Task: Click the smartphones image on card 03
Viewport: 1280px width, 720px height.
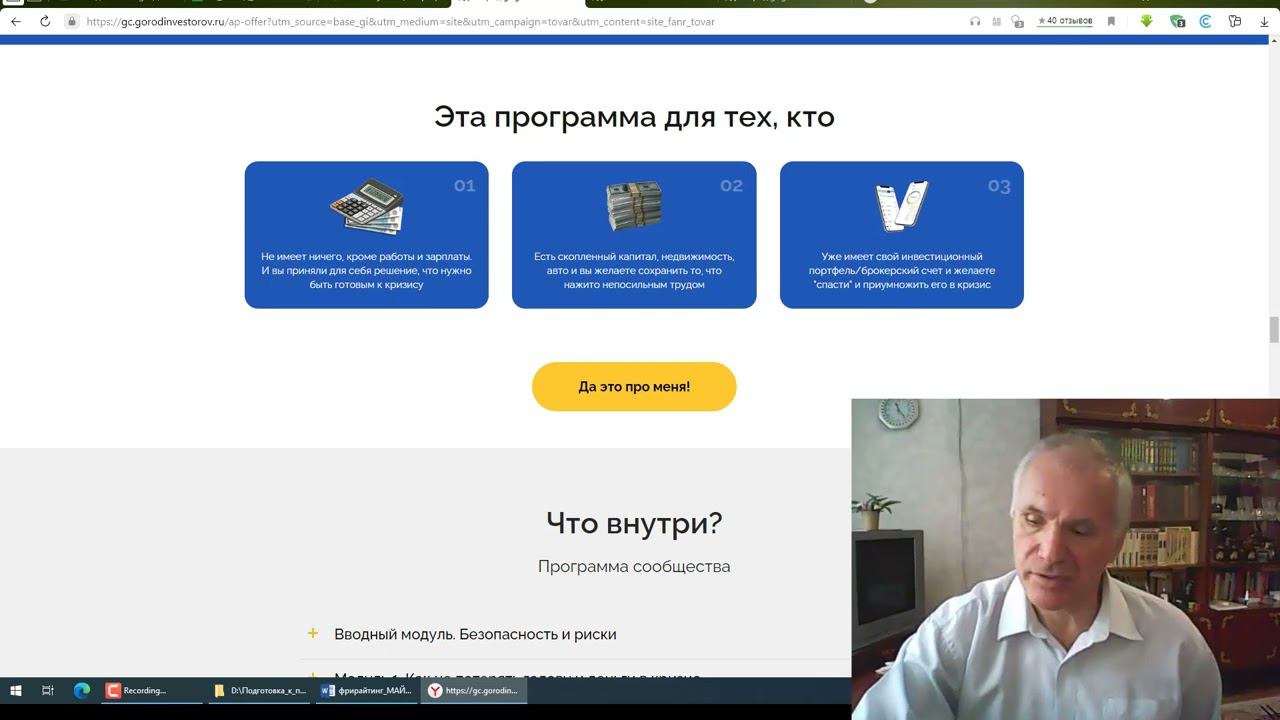Action: [902, 206]
